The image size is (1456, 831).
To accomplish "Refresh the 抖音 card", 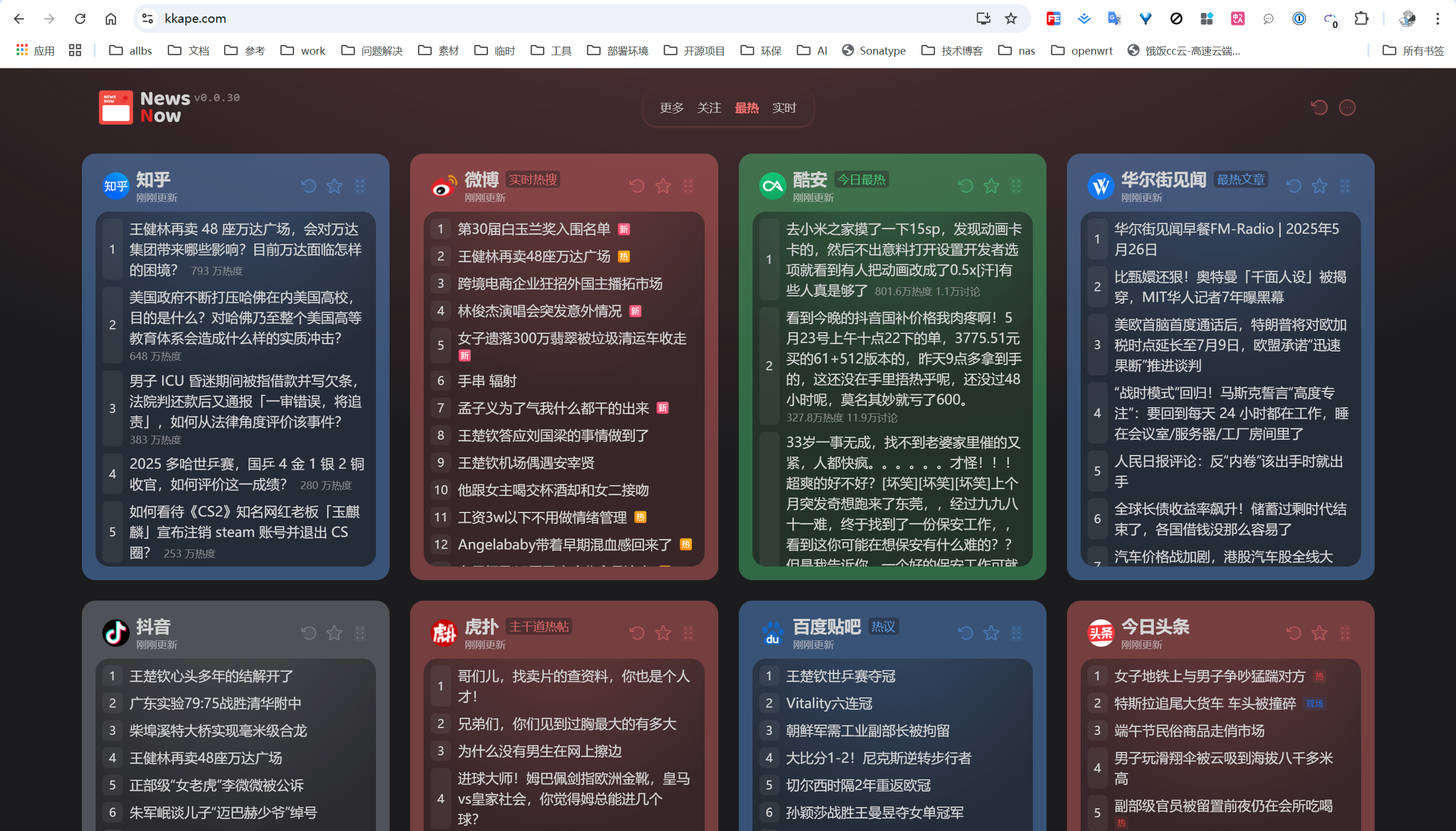I will click(309, 633).
